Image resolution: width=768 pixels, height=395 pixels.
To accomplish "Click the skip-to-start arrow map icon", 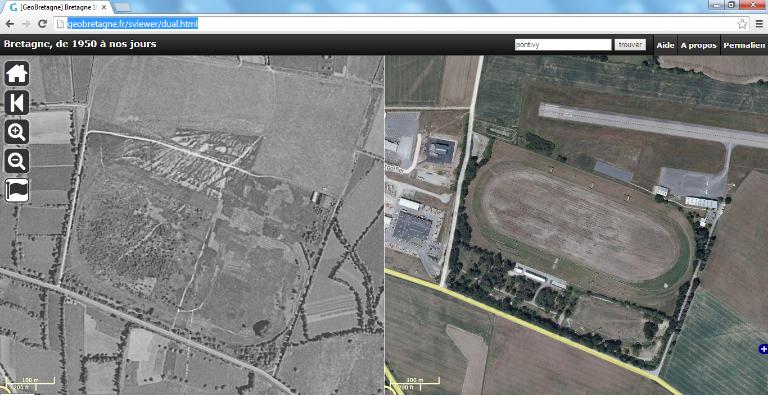I will coord(17,103).
